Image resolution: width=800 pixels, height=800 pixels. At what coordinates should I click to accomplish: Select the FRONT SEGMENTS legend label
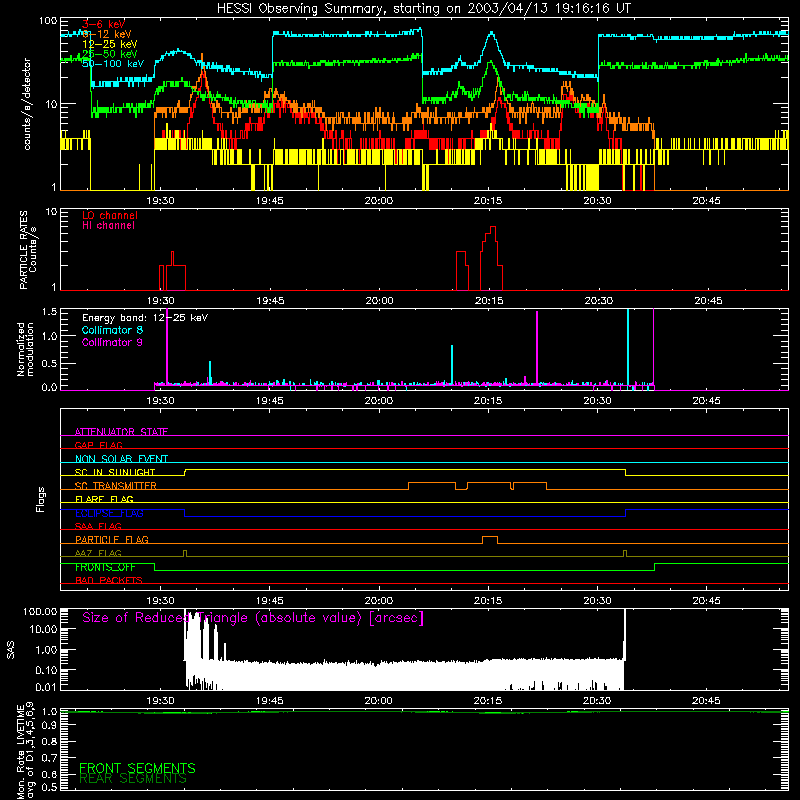137,768
